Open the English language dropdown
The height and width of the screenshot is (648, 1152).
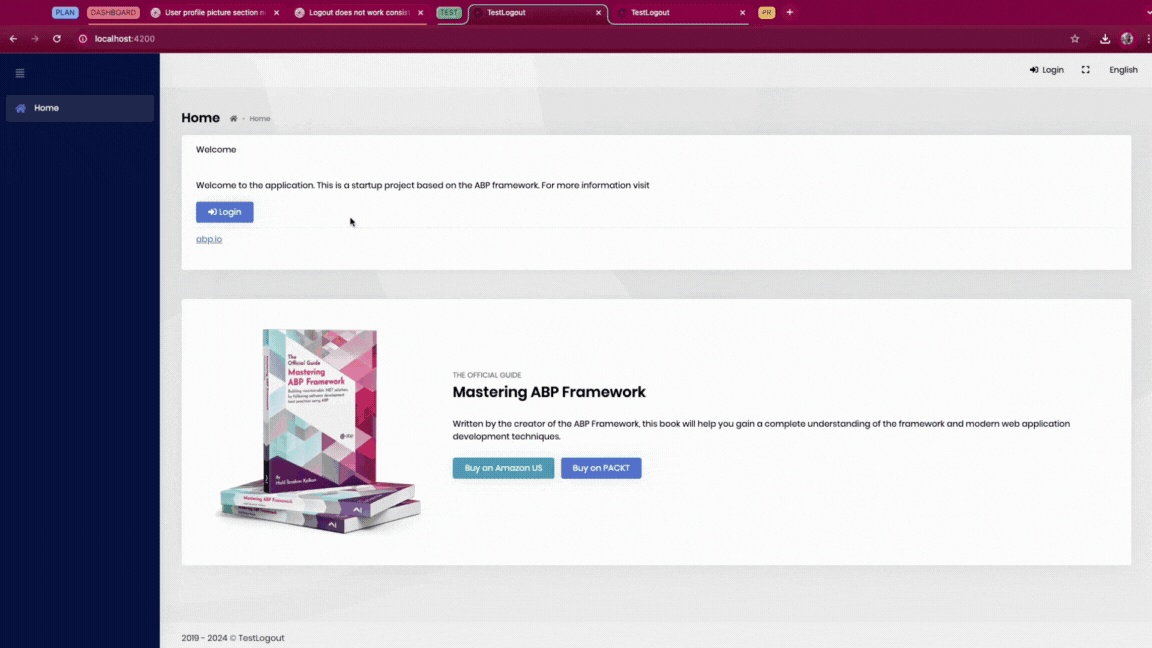click(x=1123, y=70)
